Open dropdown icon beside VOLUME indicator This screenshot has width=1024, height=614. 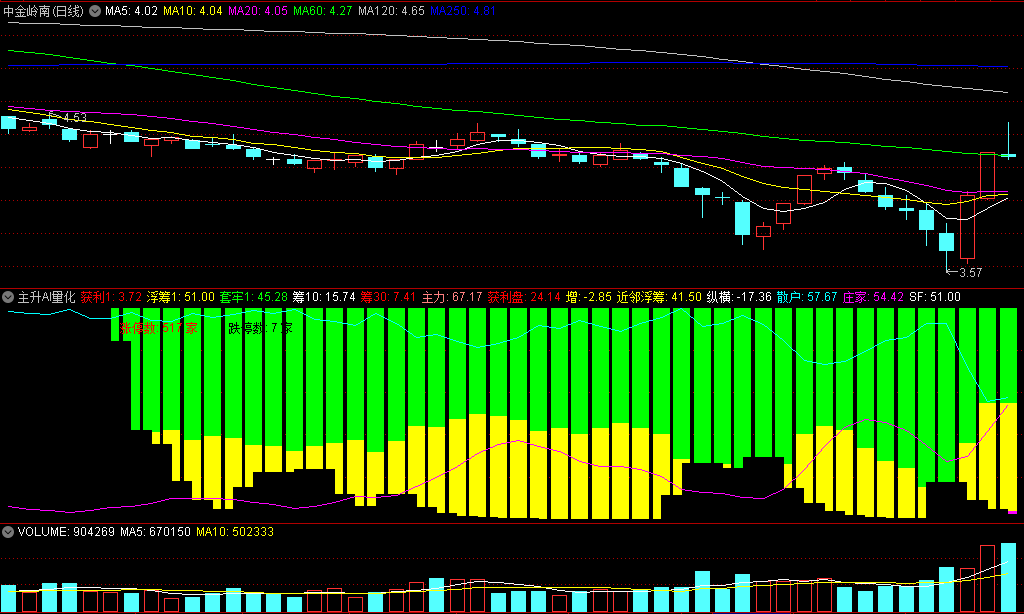tap(8, 532)
